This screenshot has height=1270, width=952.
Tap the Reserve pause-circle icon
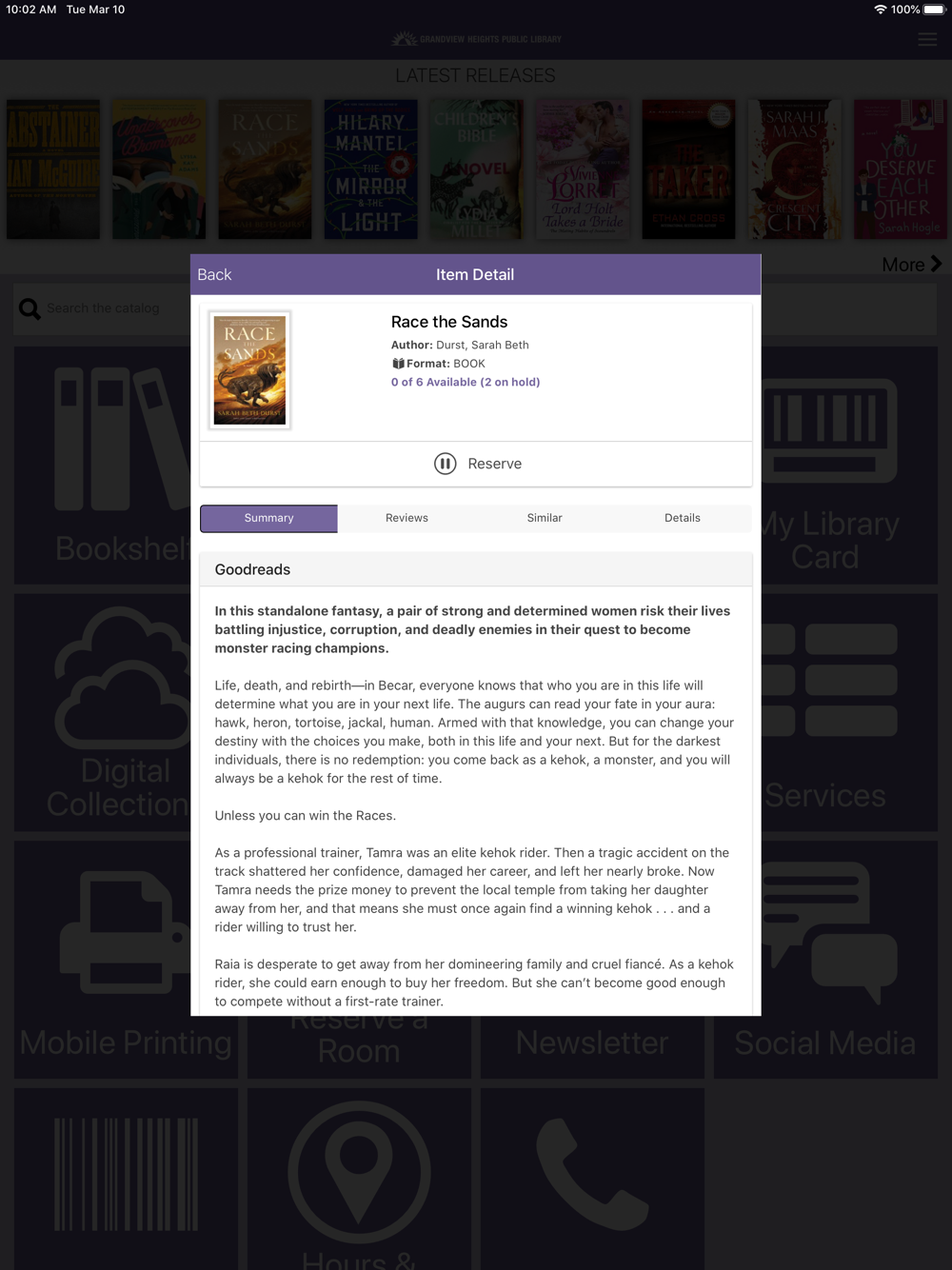[445, 464]
